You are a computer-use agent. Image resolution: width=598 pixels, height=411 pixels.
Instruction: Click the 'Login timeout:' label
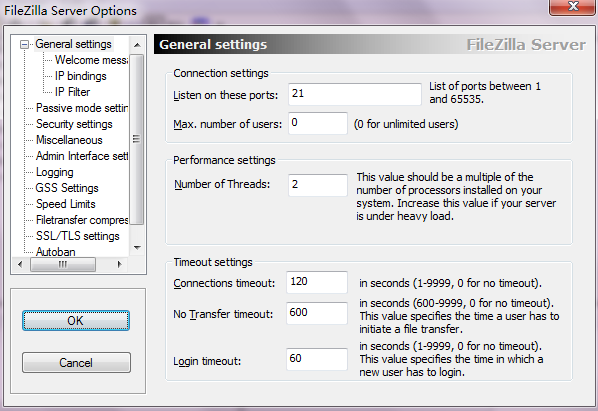click(207, 361)
